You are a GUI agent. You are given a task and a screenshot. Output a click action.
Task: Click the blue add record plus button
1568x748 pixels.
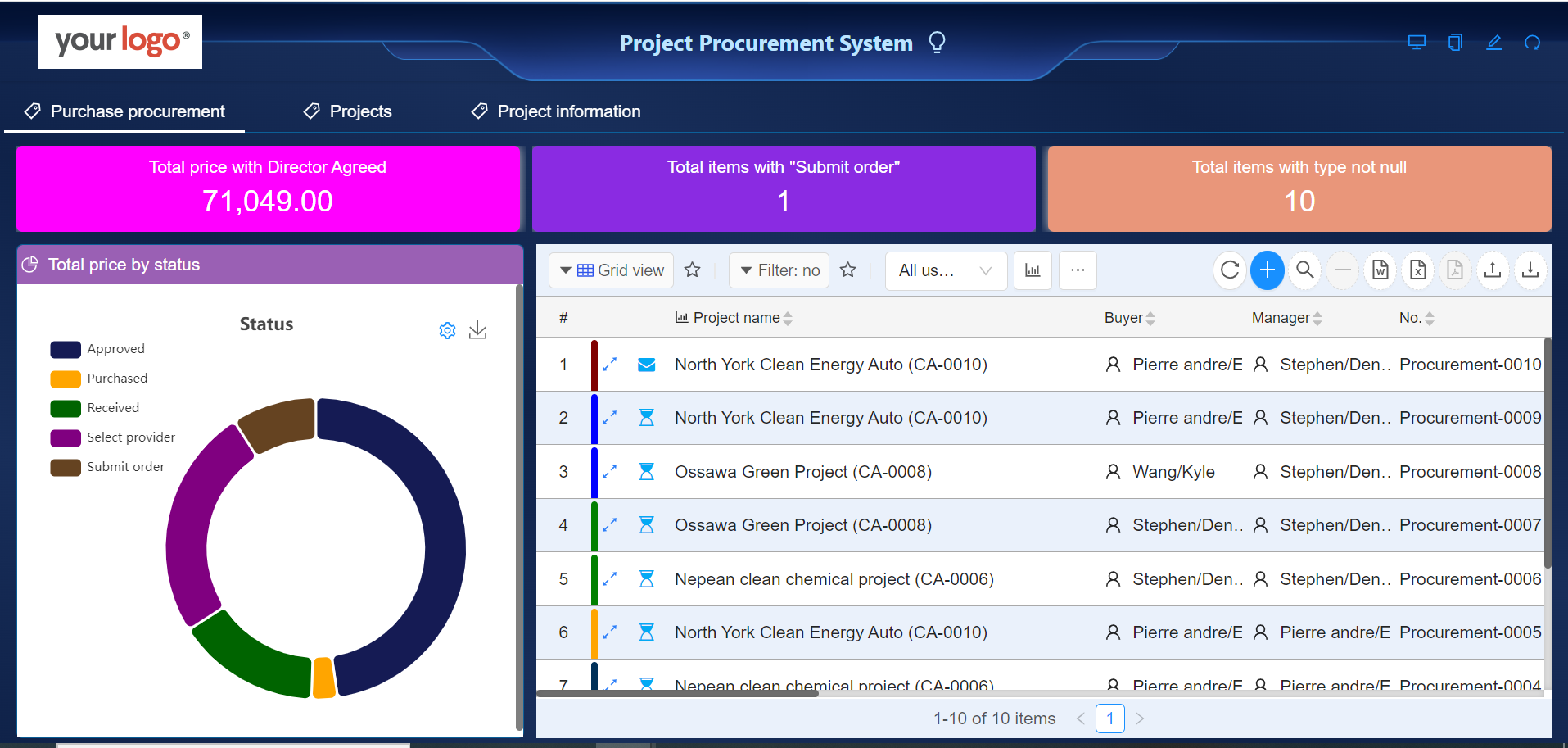pyautogui.click(x=1267, y=270)
